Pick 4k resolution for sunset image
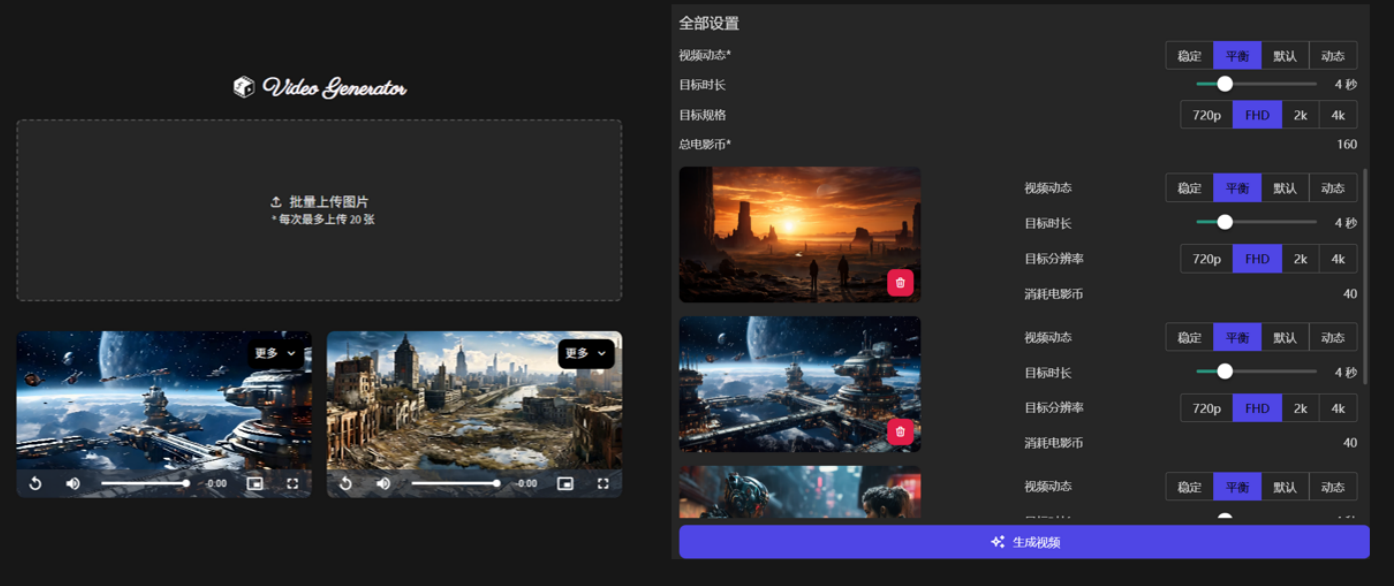1394x586 pixels. [x=1338, y=259]
